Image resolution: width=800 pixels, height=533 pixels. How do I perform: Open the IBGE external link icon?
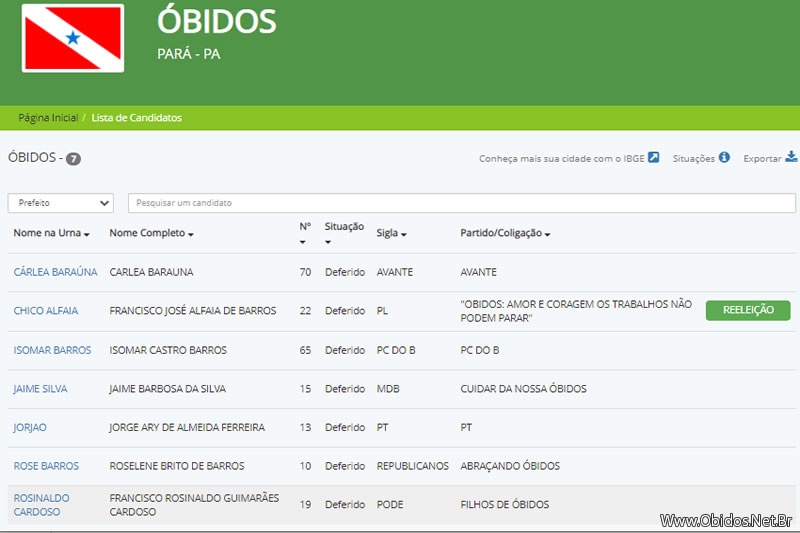point(654,157)
